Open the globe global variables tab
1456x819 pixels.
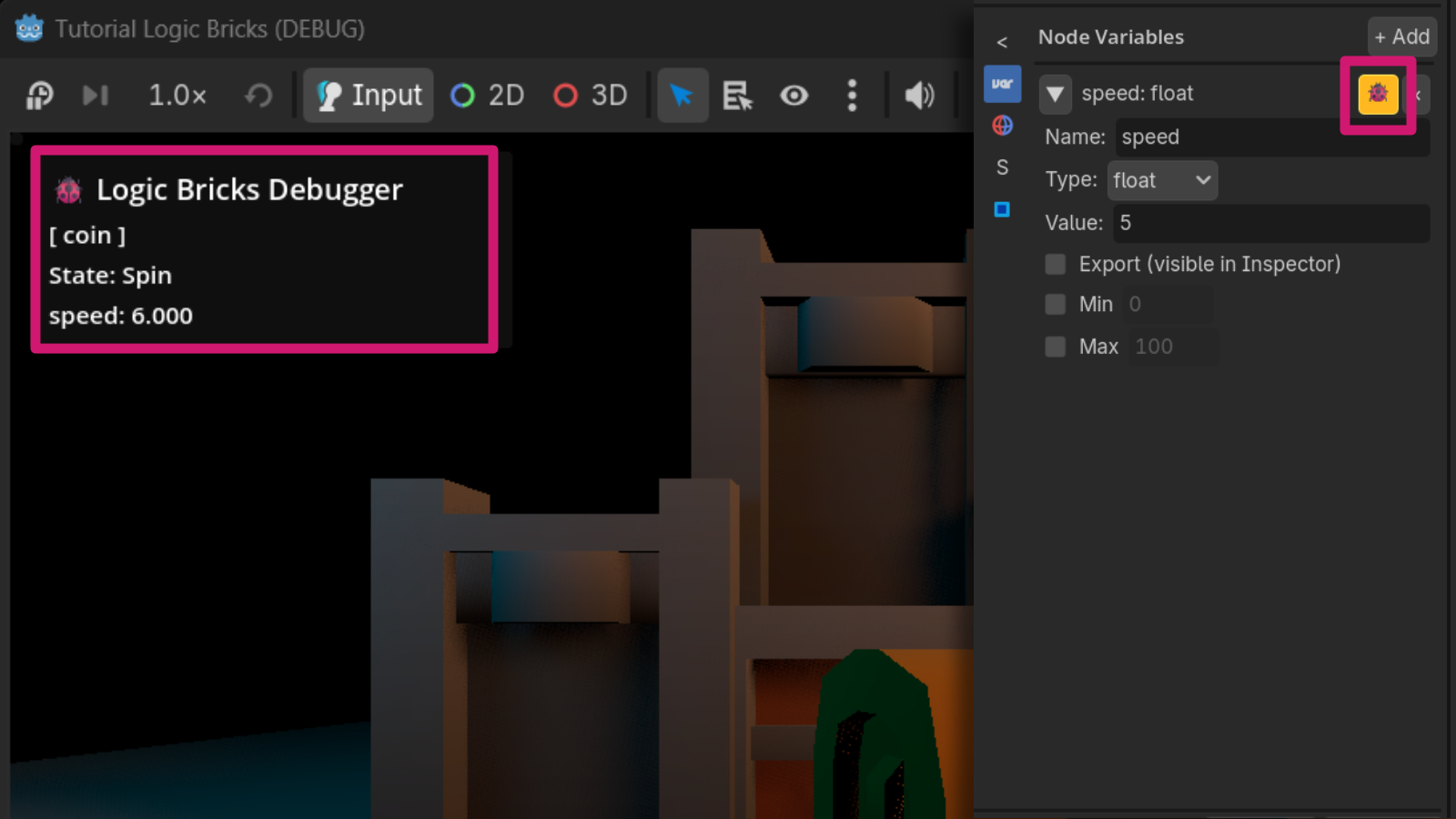[x=1002, y=126]
